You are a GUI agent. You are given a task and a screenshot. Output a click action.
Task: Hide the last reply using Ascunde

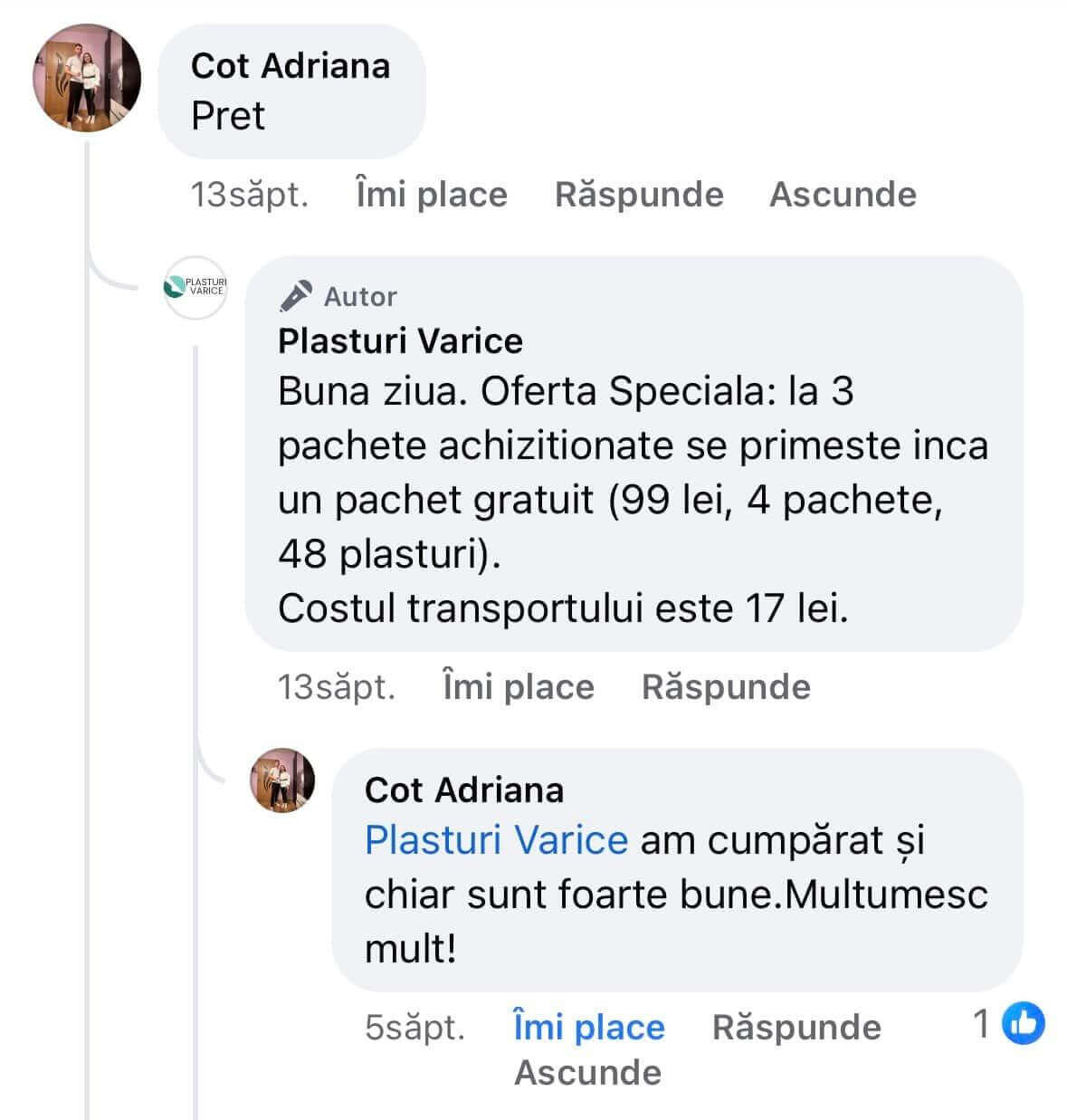tap(588, 1073)
